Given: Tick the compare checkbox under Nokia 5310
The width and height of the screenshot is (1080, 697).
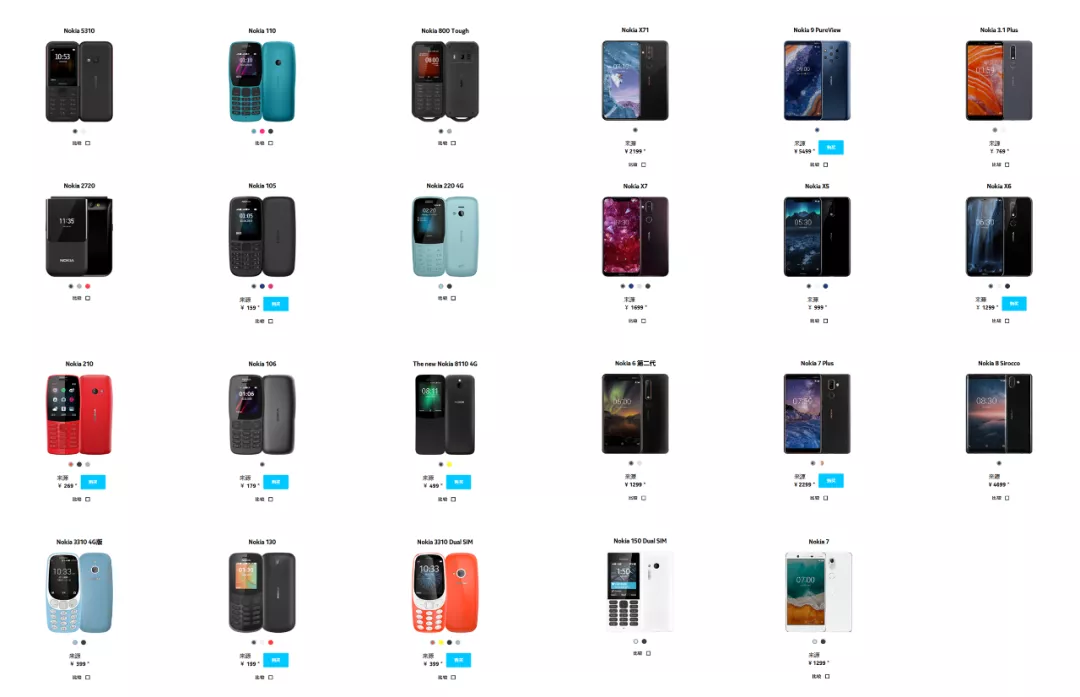Looking at the screenshot, I should coord(87,143).
